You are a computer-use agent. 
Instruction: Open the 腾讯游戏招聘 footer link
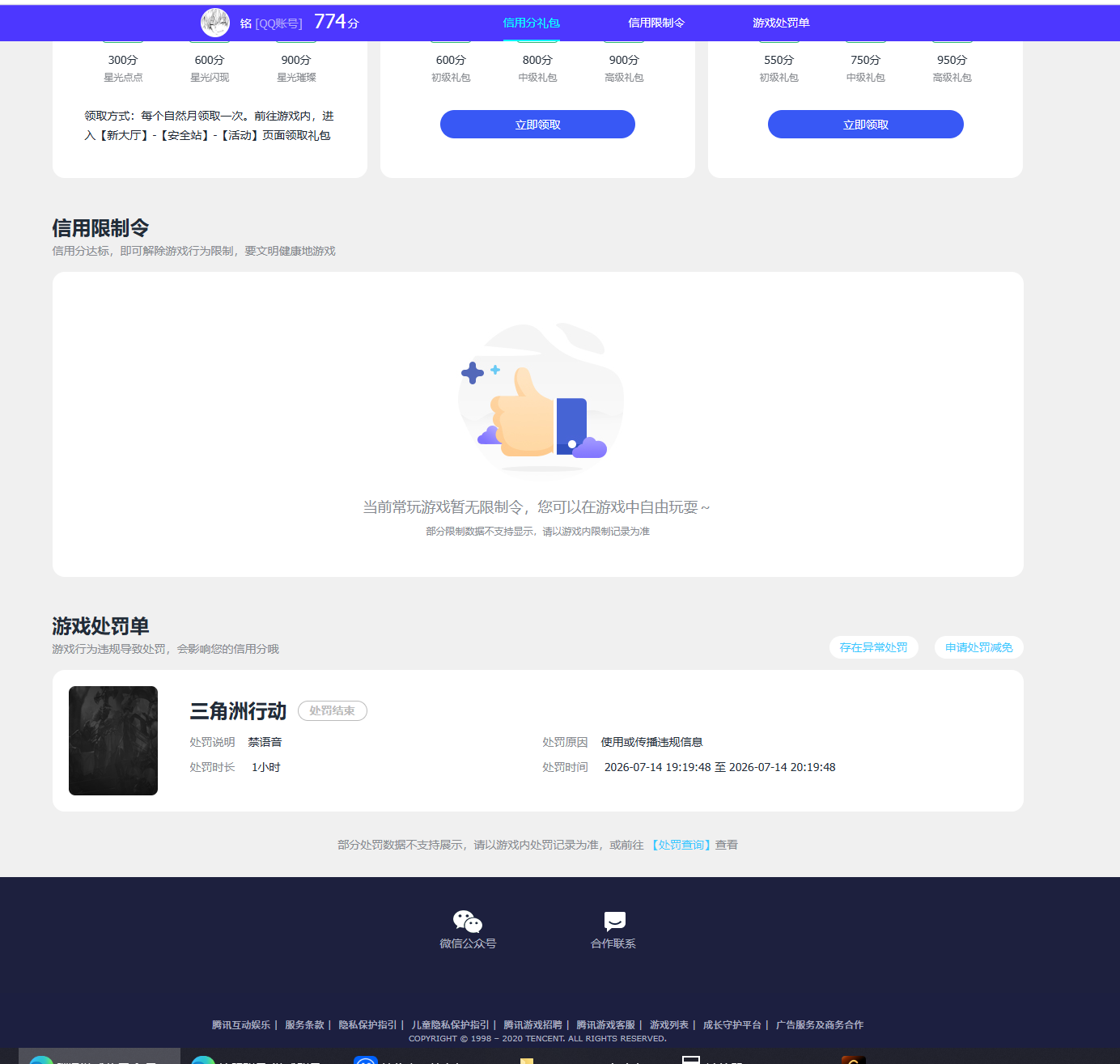pos(532,1024)
